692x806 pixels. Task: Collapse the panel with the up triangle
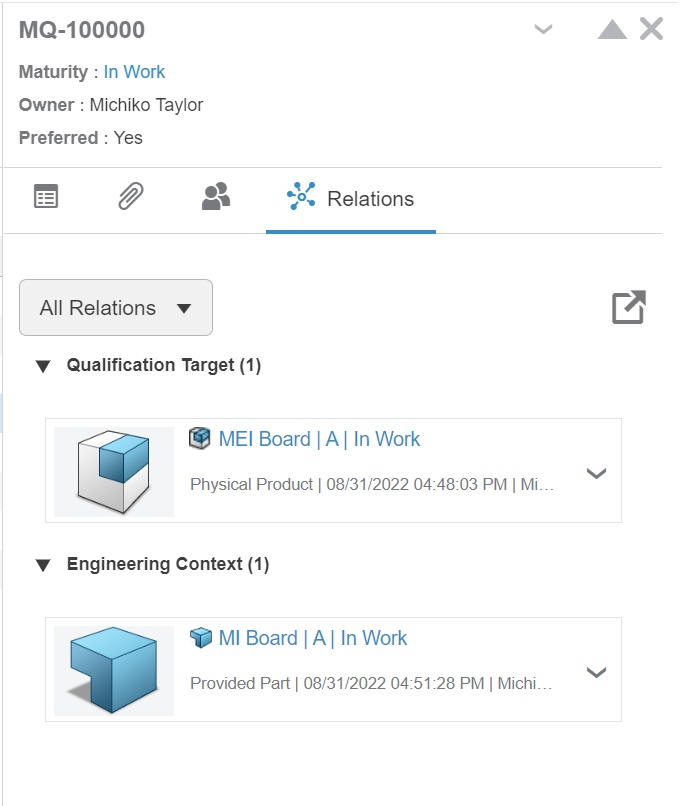click(612, 30)
